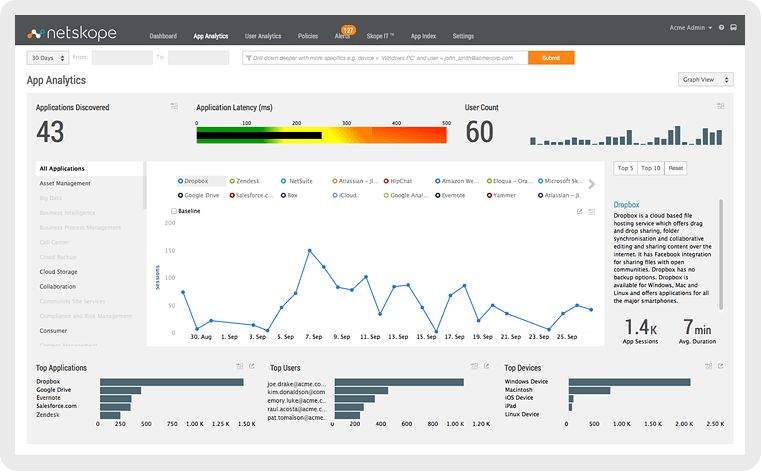
Task: Toggle HipChat series in legend
Action: [398, 181]
